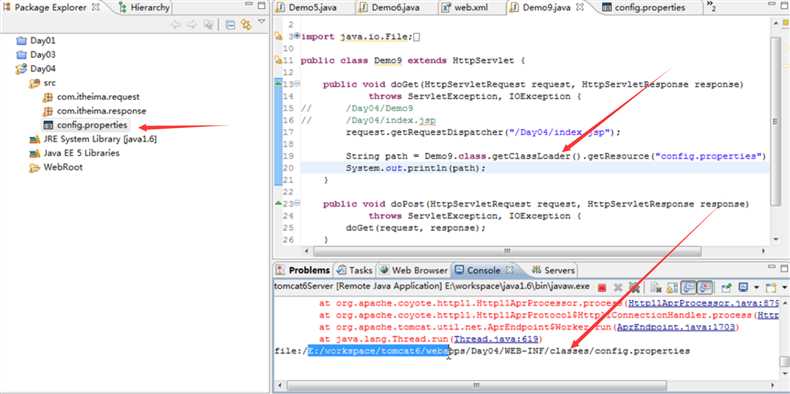Collapse all in Package Explorer

[230, 25]
